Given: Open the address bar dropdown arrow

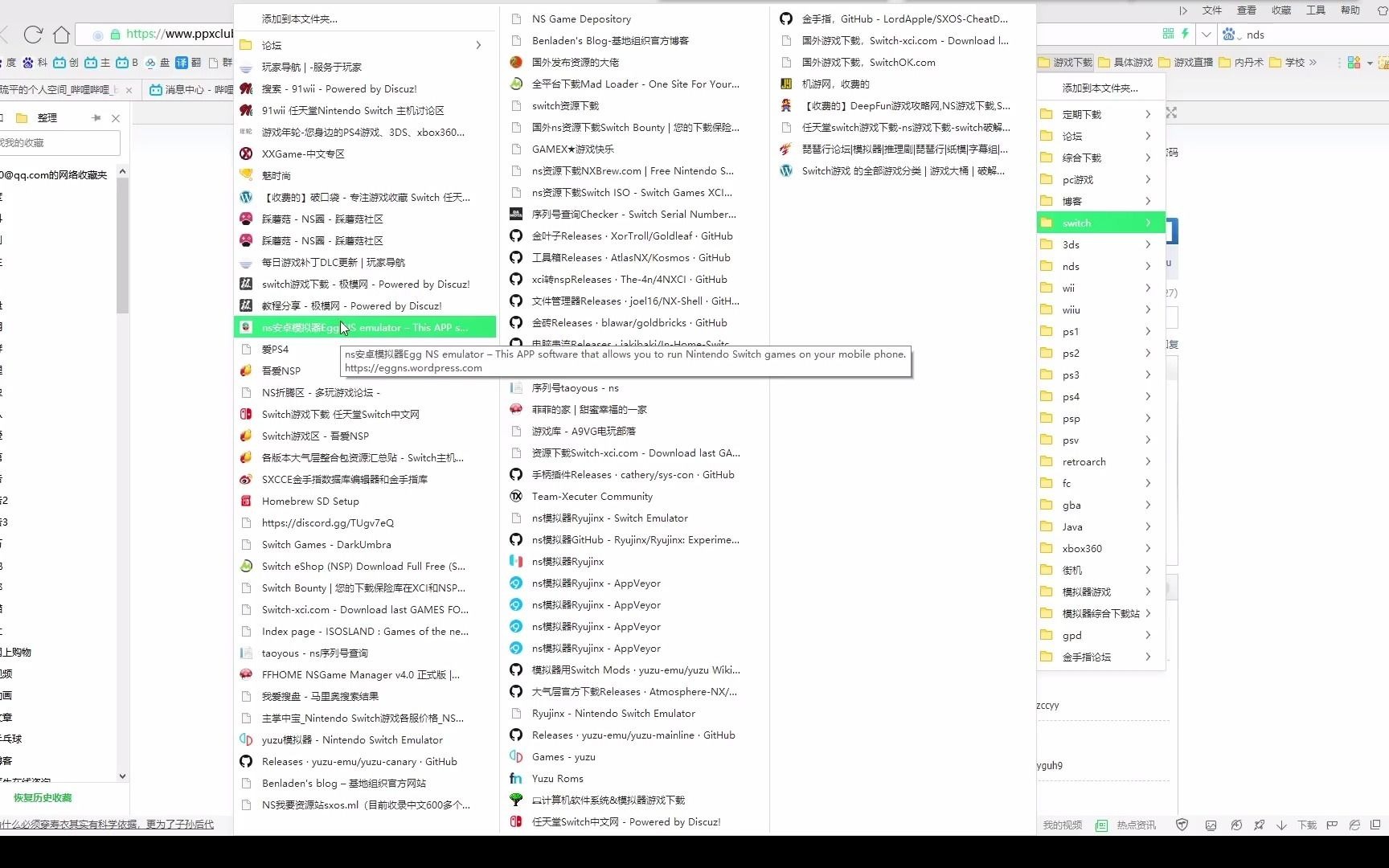Looking at the screenshot, I should coord(1206,35).
